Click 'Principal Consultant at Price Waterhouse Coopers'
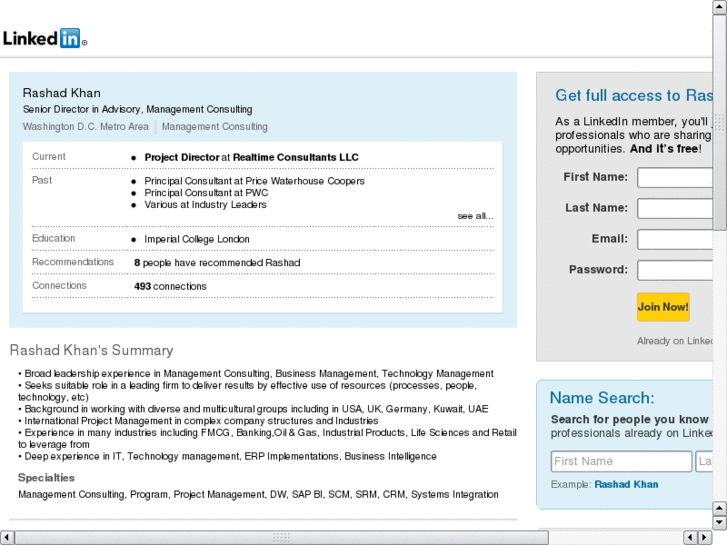 pyautogui.click(x=255, y=181)
